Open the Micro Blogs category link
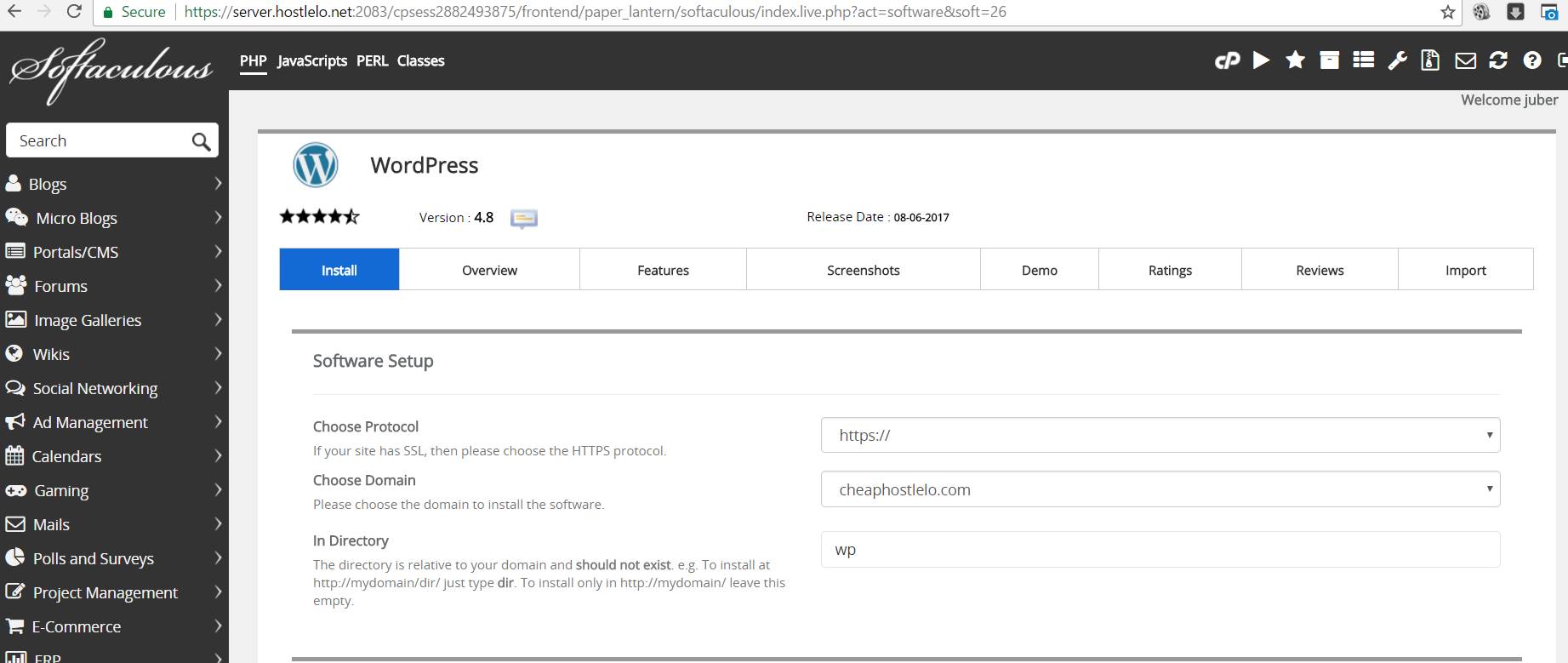This screenshot has width=1568, height=663. pyautogui.click(x=77, y=218)
